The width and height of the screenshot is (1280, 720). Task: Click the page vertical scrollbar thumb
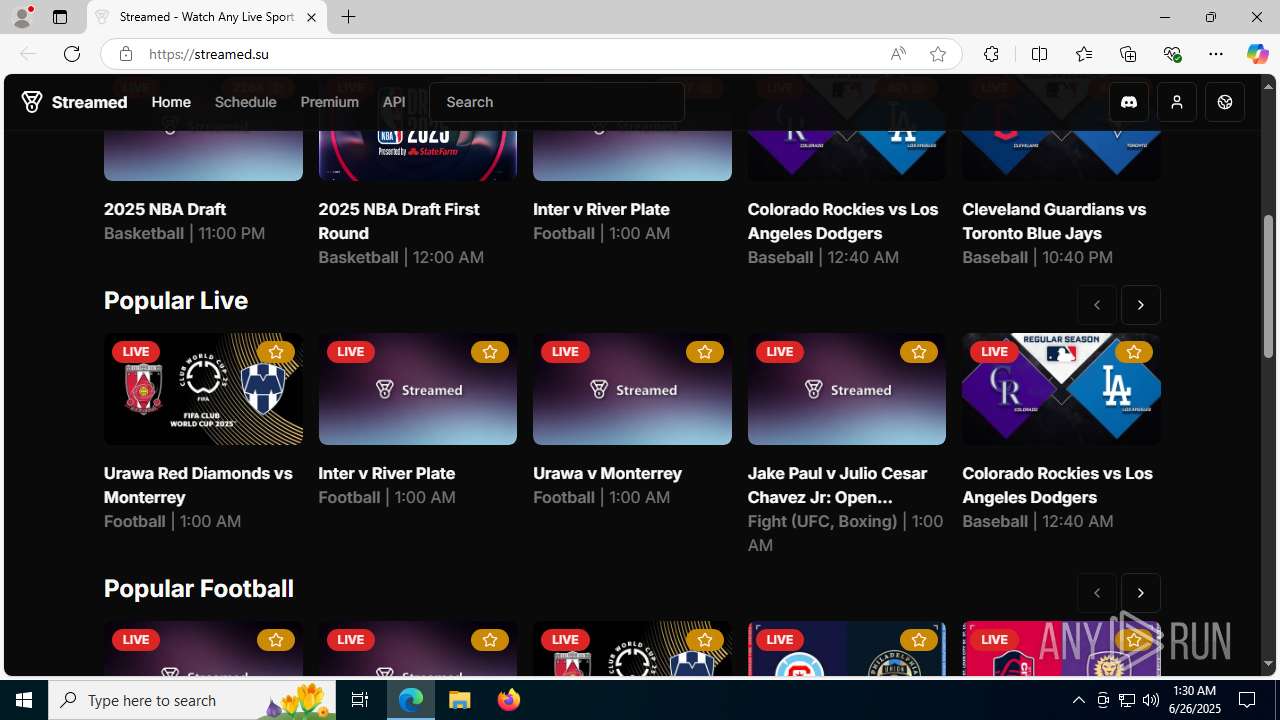point(1269,286)
